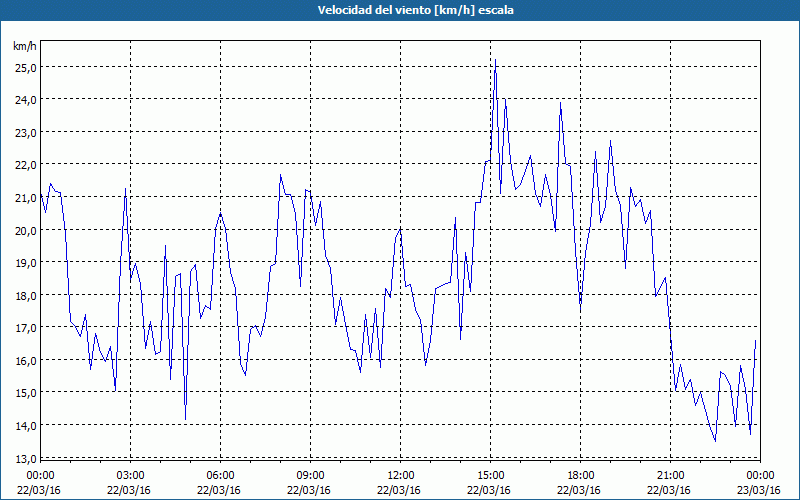Viewport: 800px width, 500px height.
Task: Select the '19,0' y-axis value
Action: 24,262
